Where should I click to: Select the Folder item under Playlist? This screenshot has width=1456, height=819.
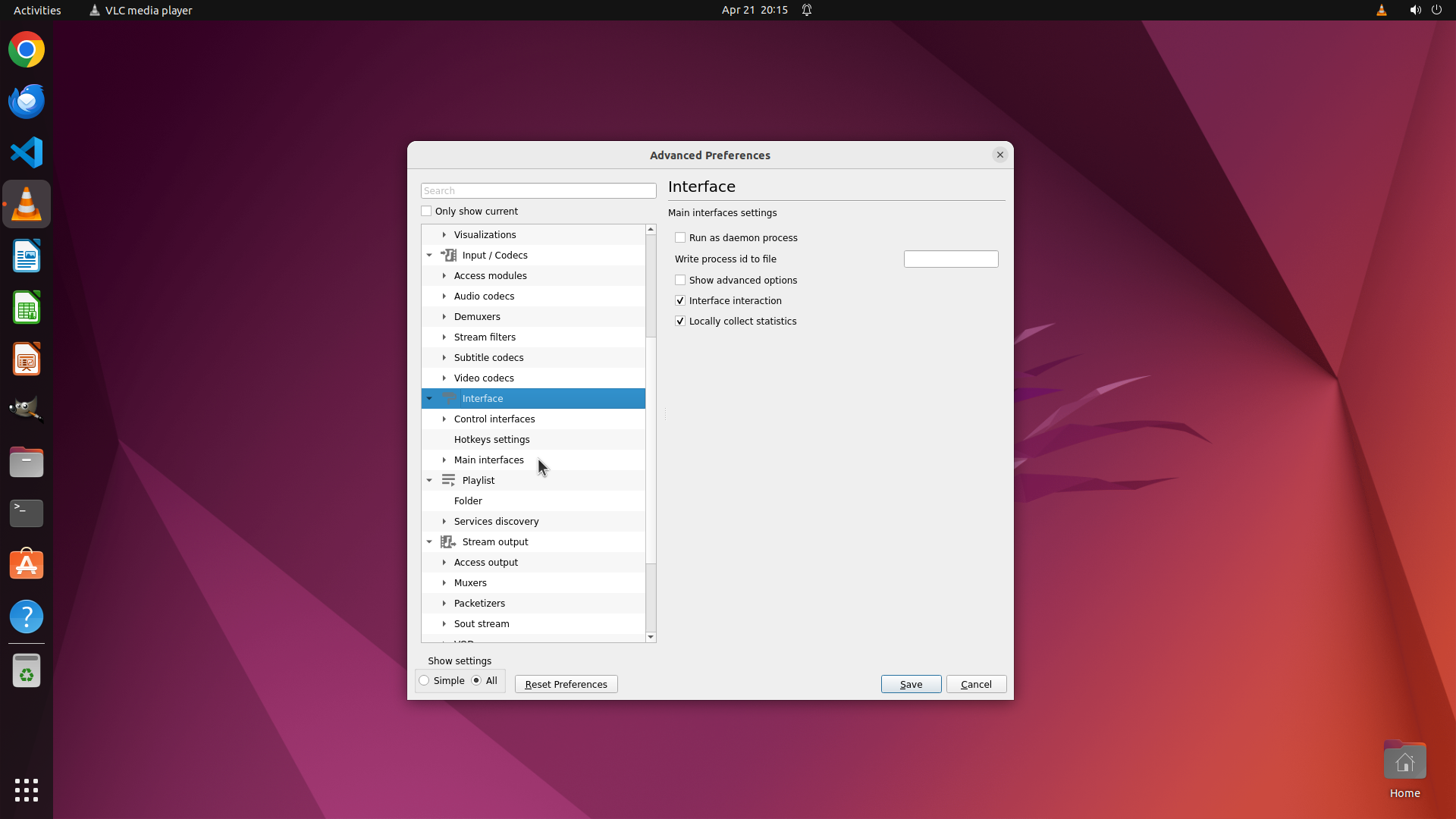pyautogui.click(x=468, y=500)
